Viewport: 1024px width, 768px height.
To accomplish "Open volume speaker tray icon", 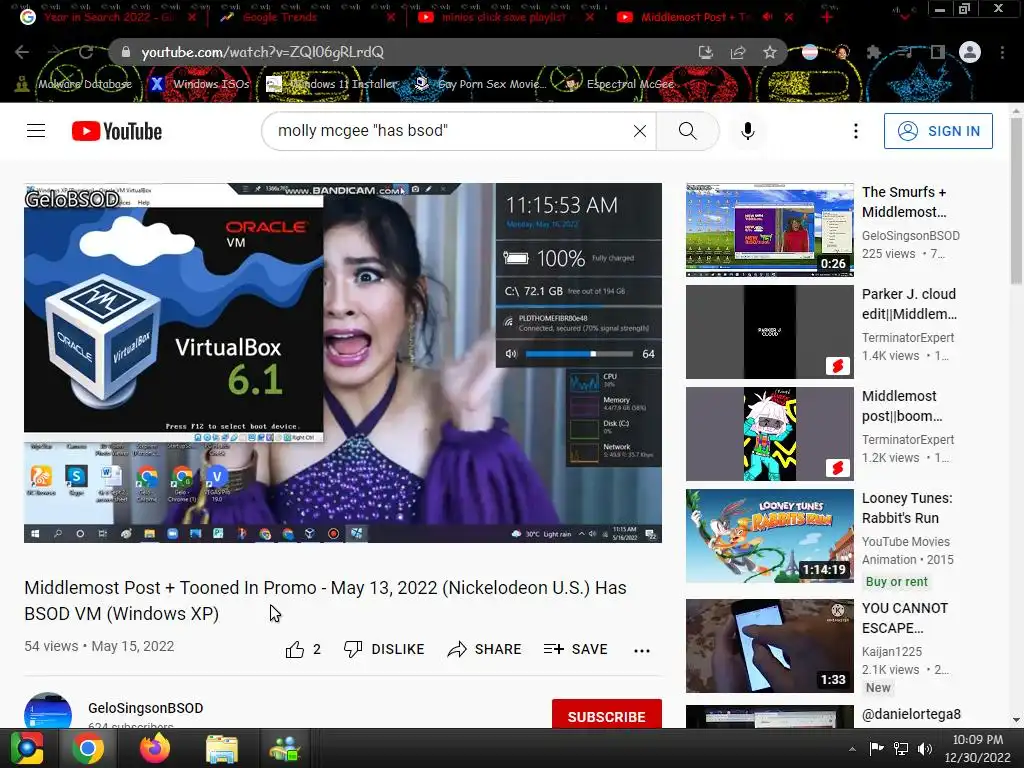I will click(x=924, y=748).
